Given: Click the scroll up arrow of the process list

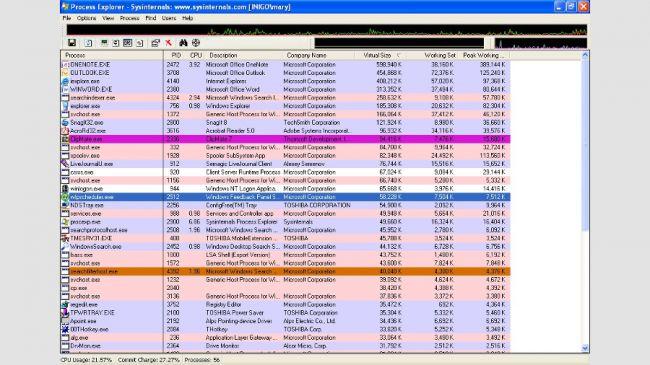Looking at the screenshot, I should point(585,55).
